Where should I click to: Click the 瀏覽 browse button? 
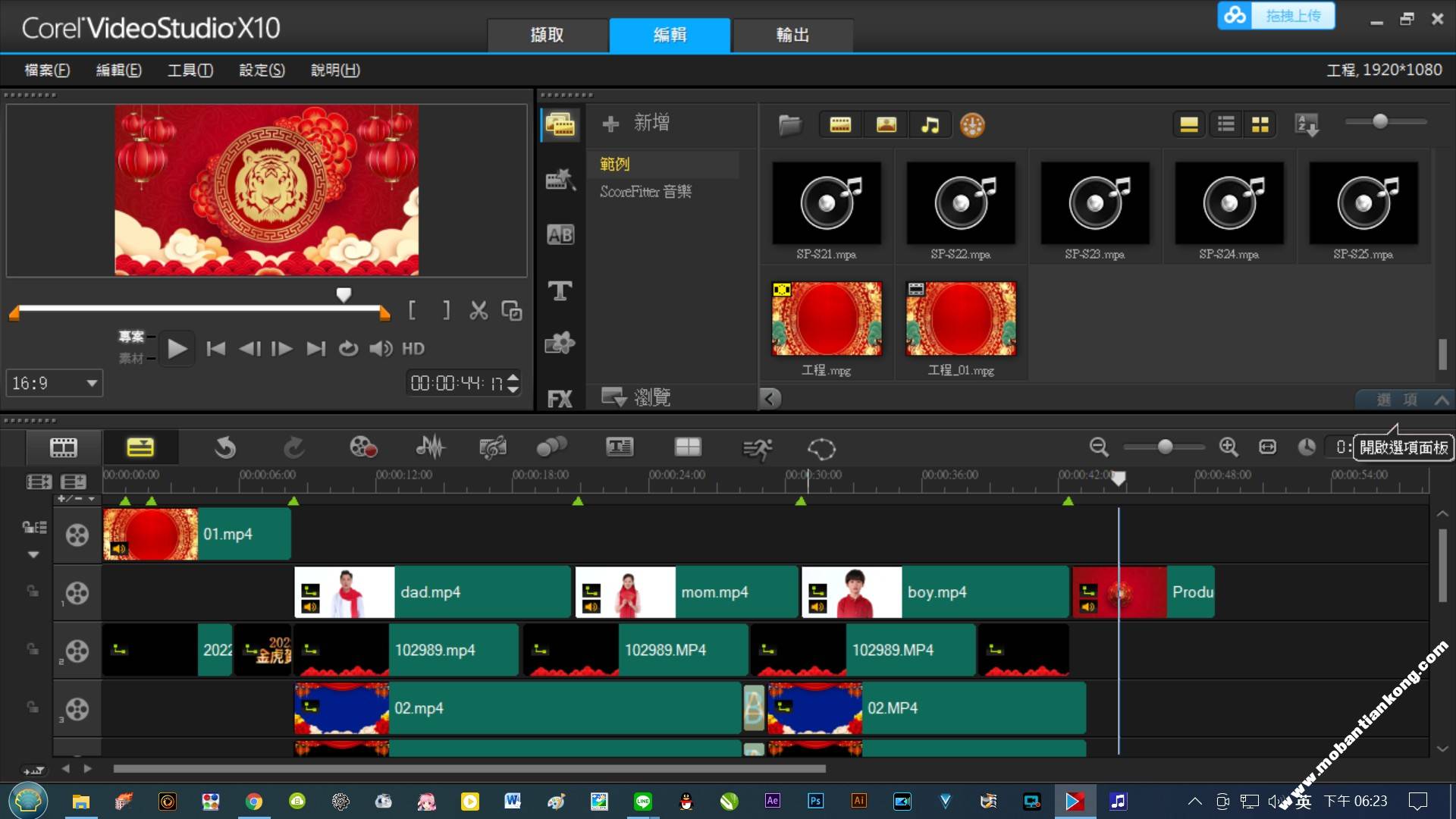tap(635, 397)
